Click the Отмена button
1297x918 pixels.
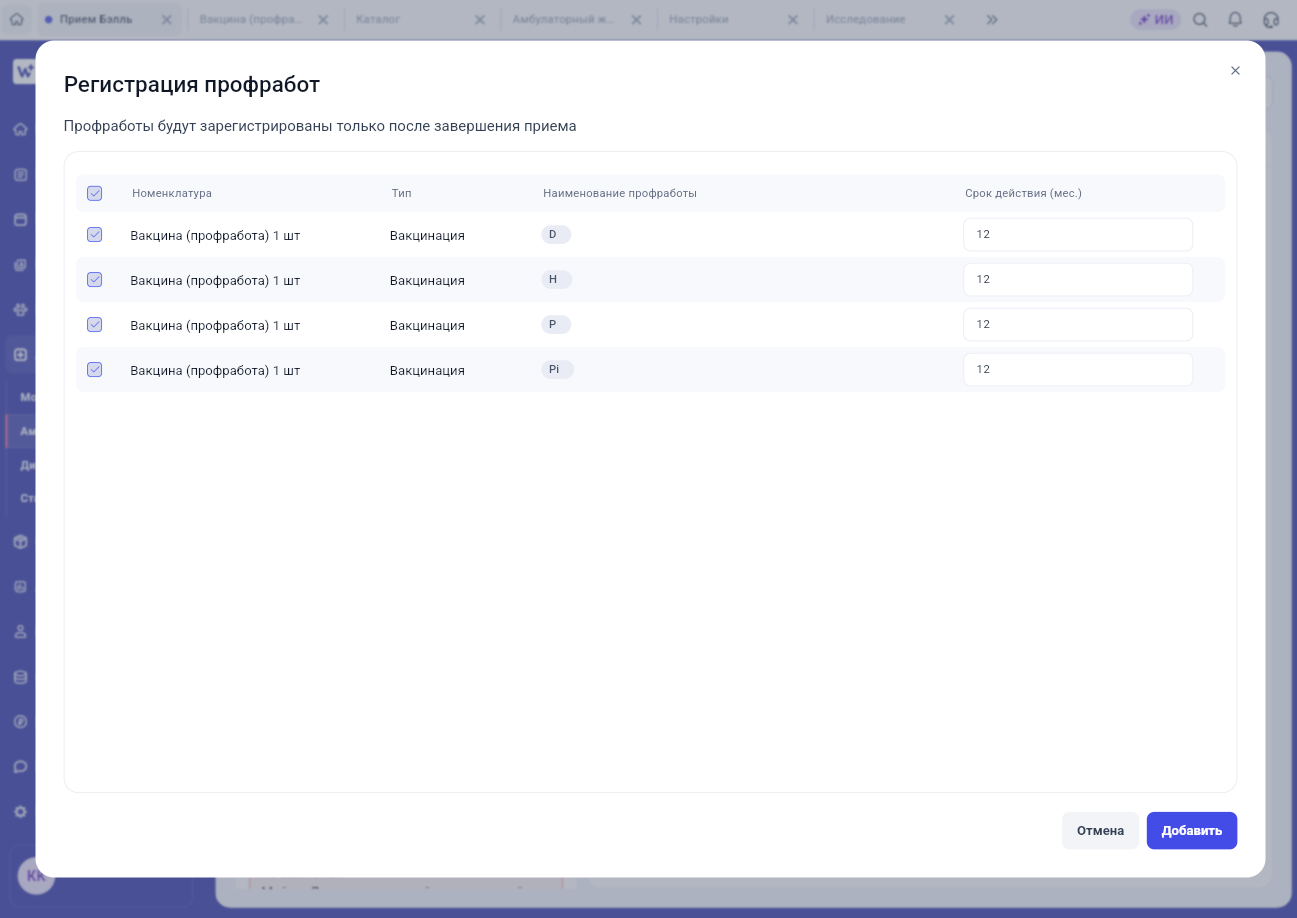tap(1100, 831)
